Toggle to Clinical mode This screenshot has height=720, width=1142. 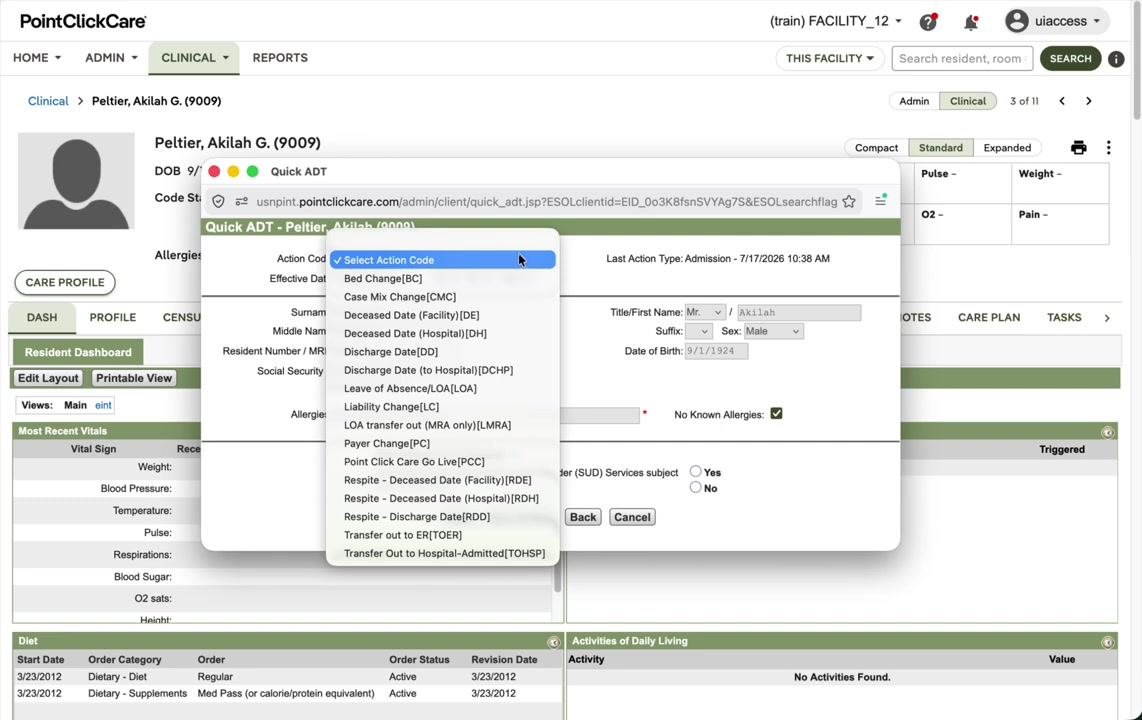tap(967, 101)
